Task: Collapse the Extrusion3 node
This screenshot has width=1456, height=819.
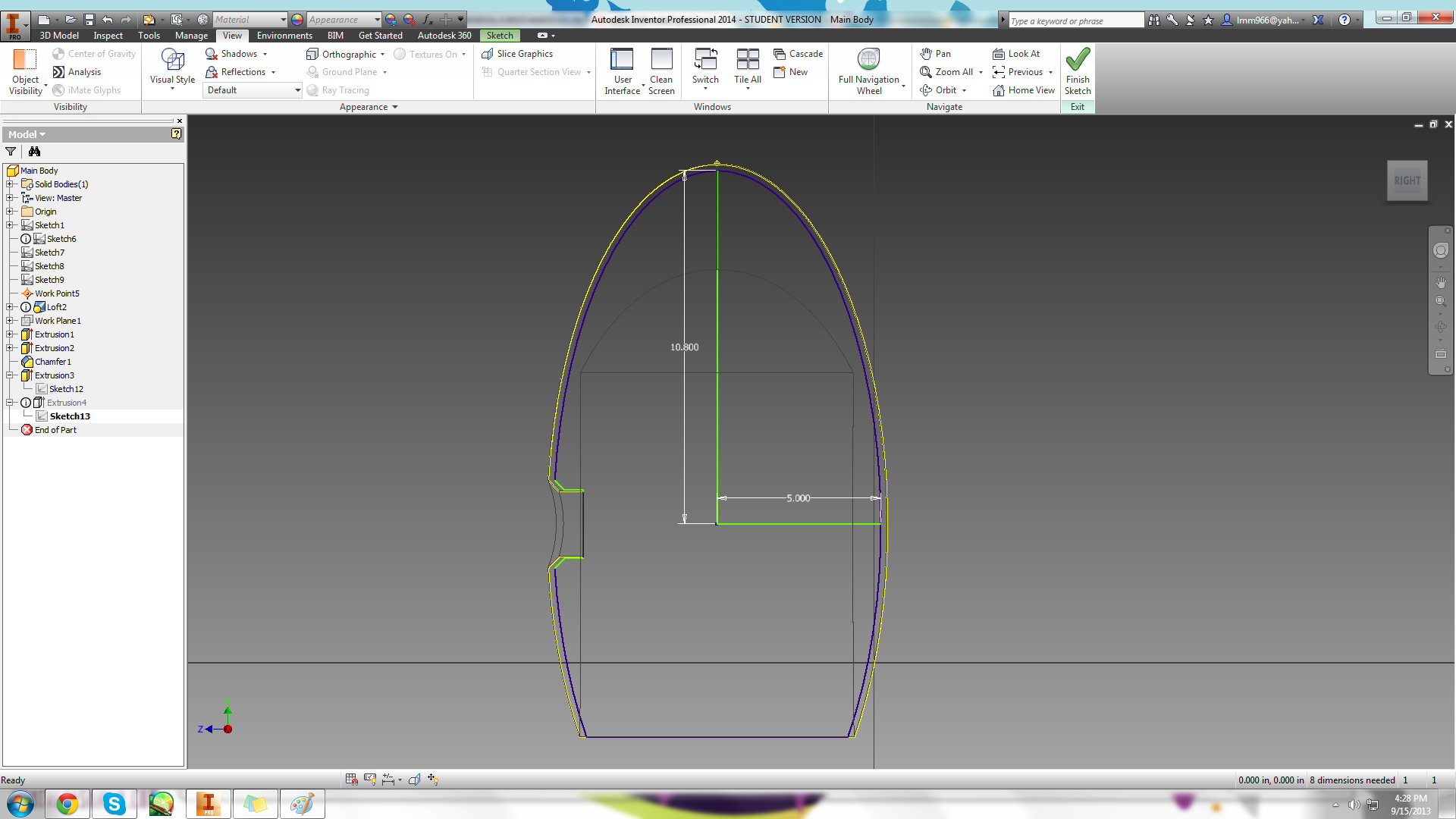Action: click(10, 375)
